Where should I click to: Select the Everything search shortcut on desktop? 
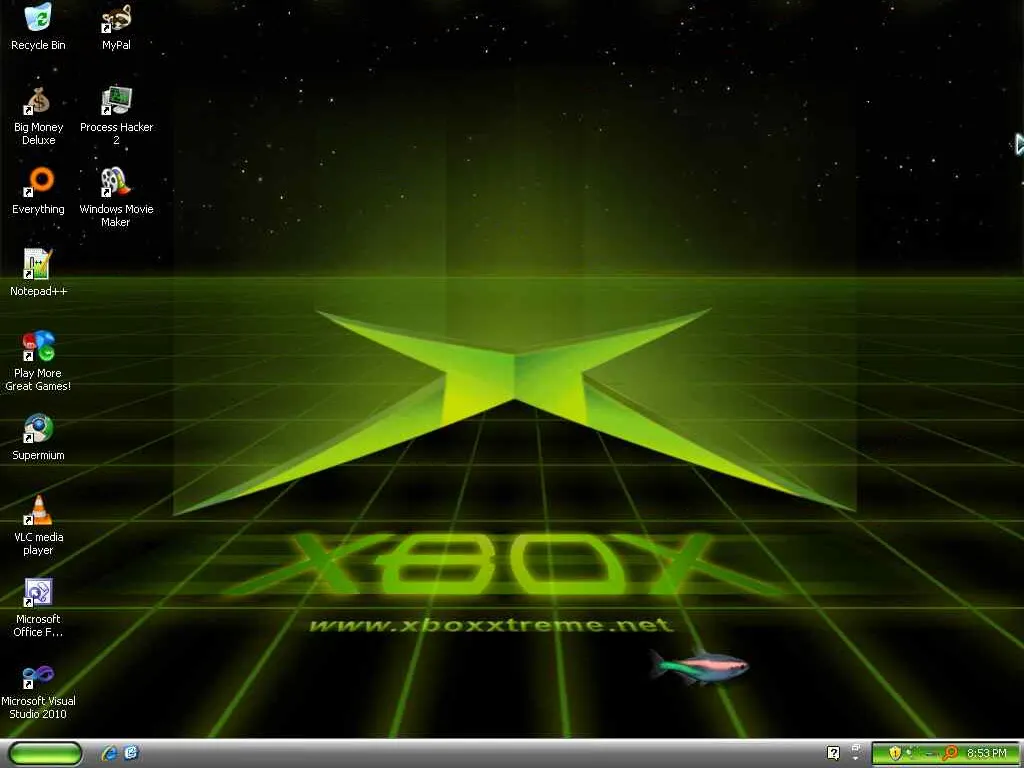coord(38,191)
